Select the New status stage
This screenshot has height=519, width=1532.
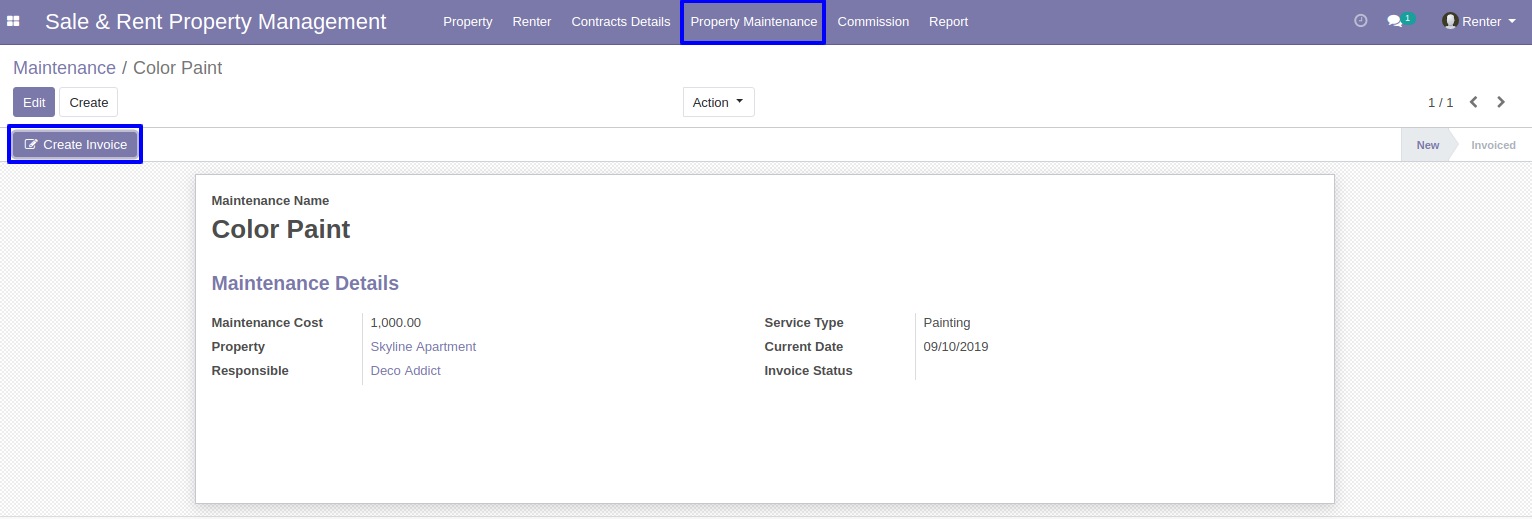tap(1427, 145)
